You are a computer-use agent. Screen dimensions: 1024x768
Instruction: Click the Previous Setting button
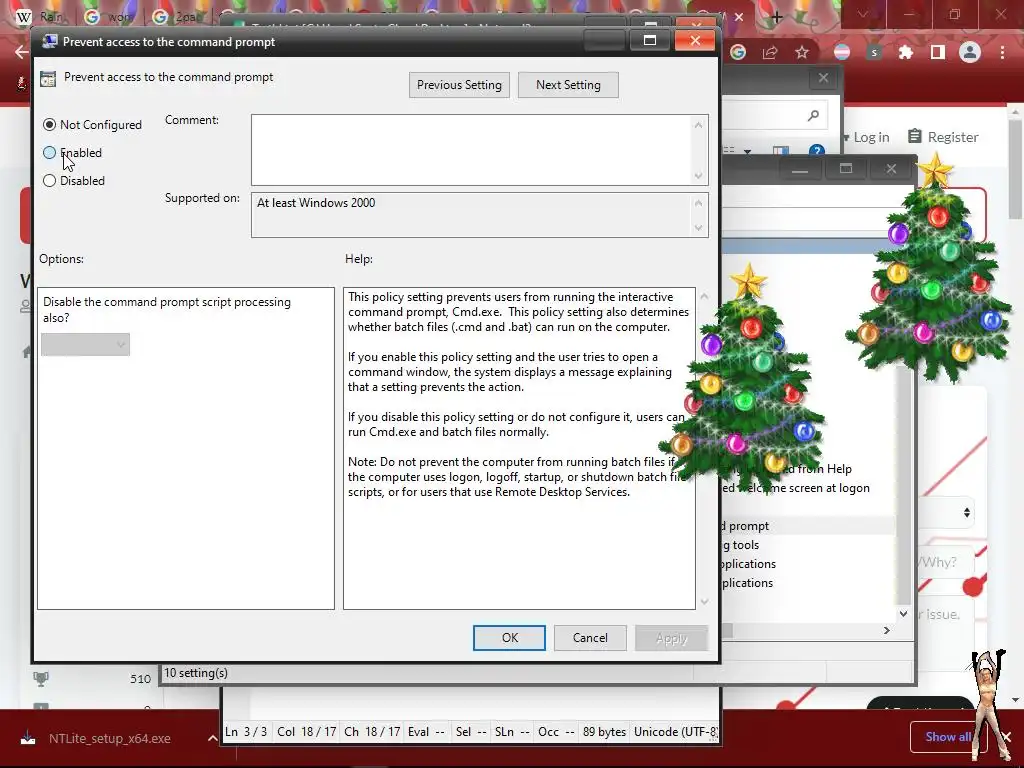[x=459, y=85]
